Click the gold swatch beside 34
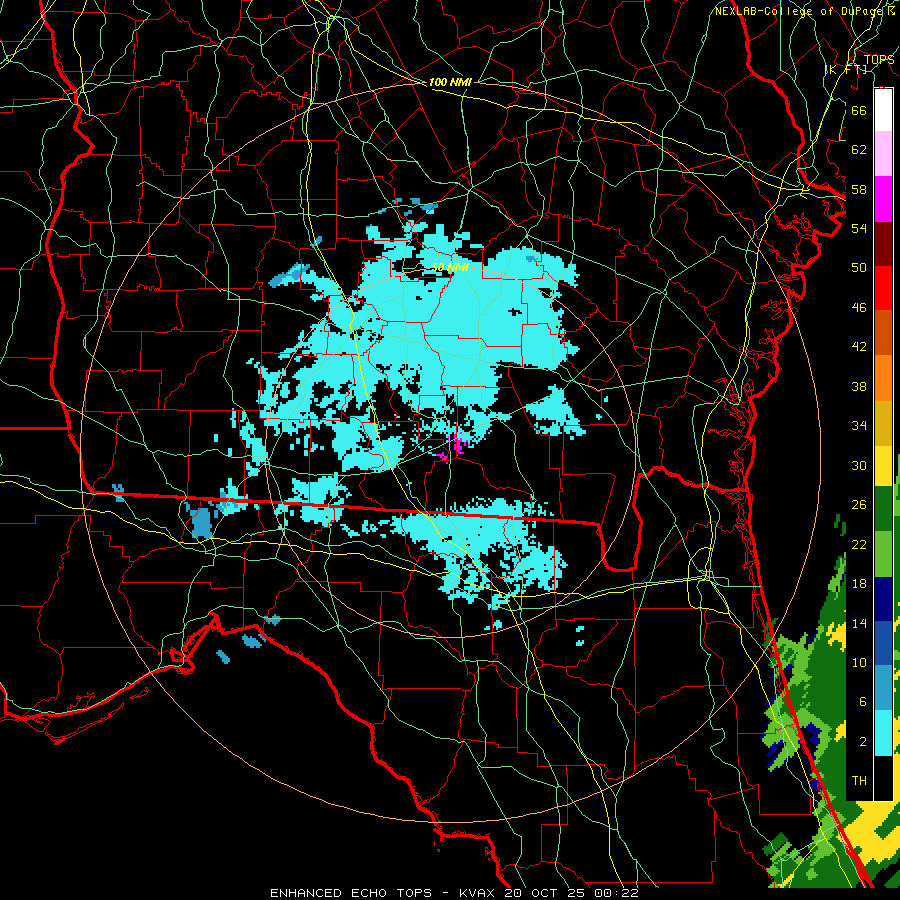Screen dimensions: 900x900 (883, 423)
